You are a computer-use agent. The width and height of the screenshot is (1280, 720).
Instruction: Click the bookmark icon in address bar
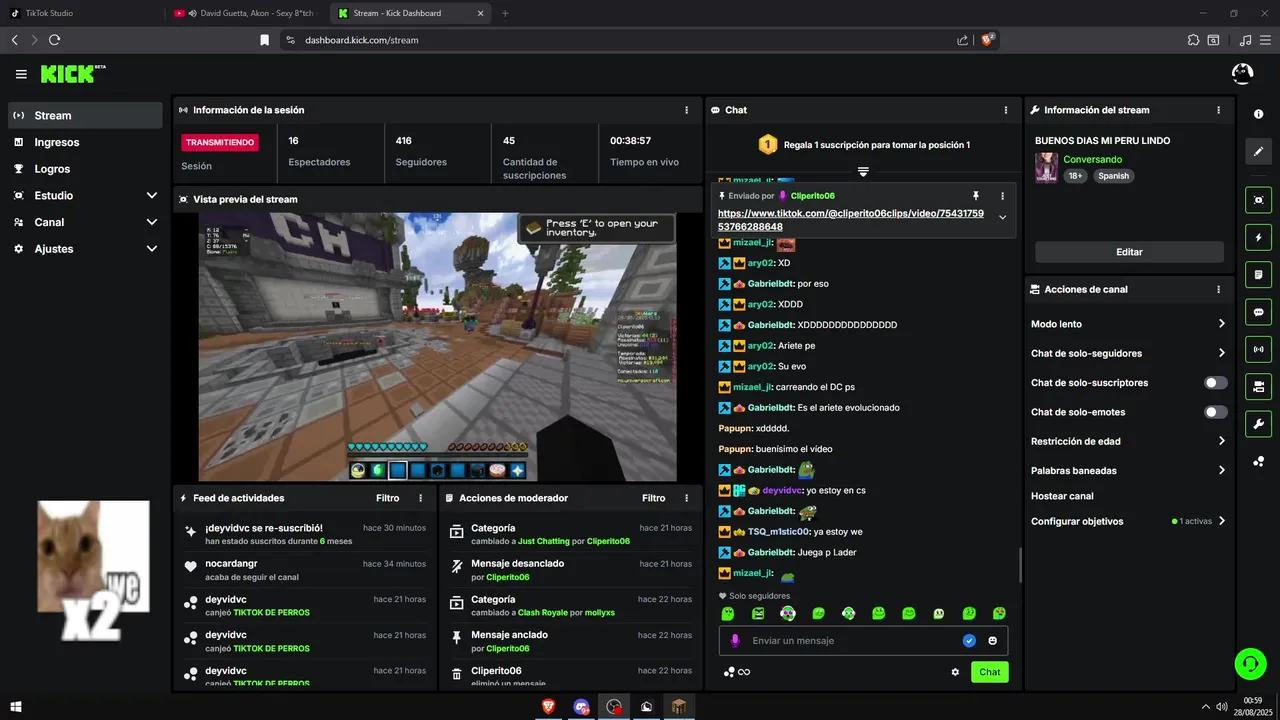pos(264,40)
